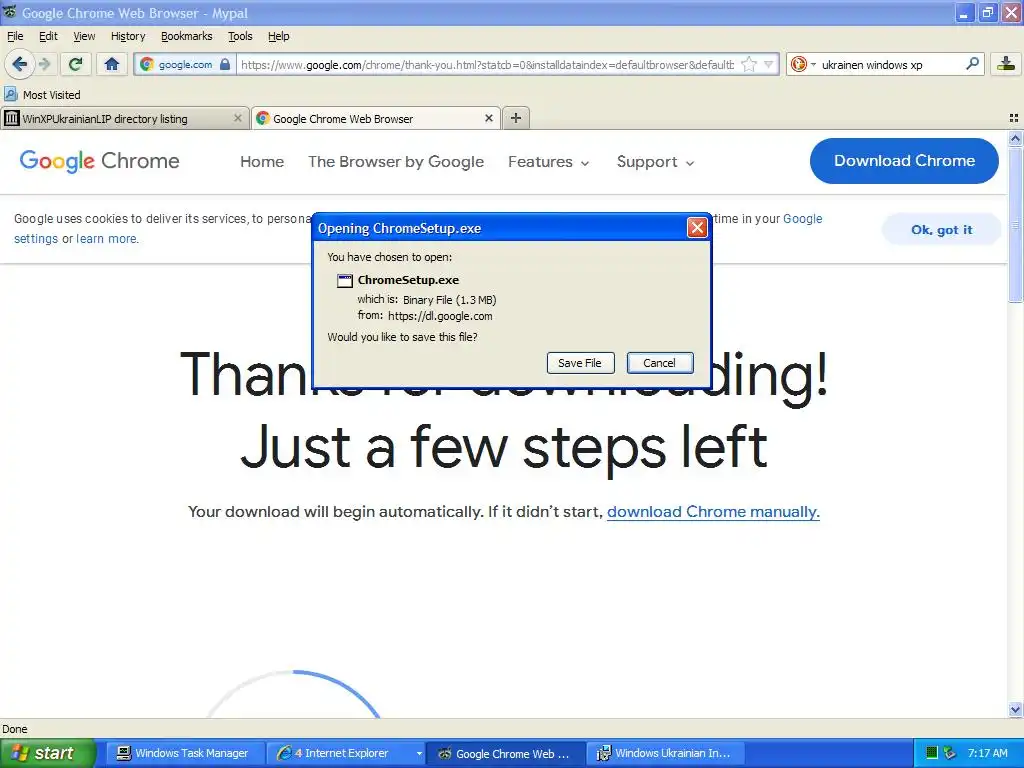Switch to Windows Ukrainian In... taskbar item

coord(665,753)
